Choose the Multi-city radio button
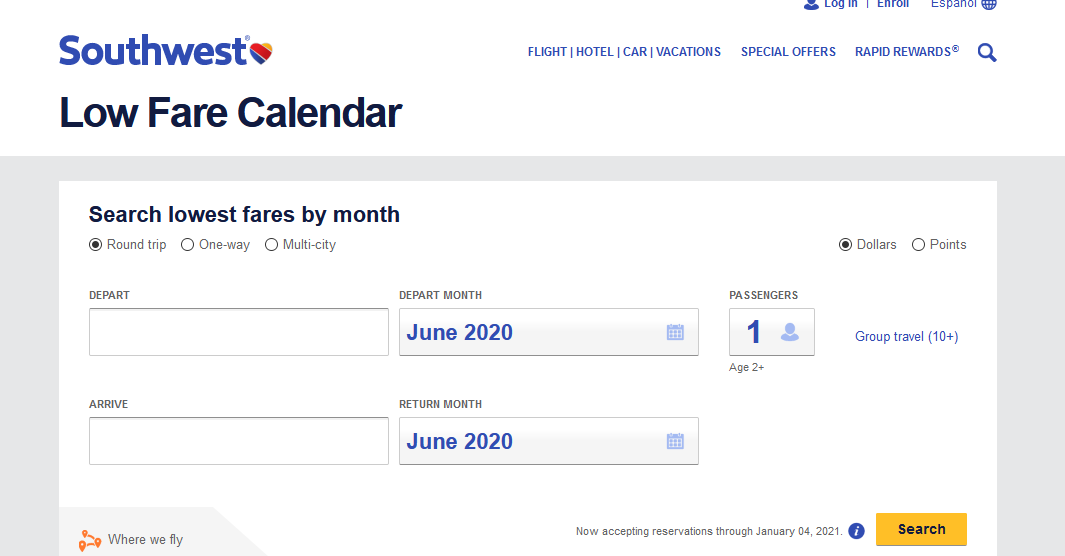 coord(271,244)
